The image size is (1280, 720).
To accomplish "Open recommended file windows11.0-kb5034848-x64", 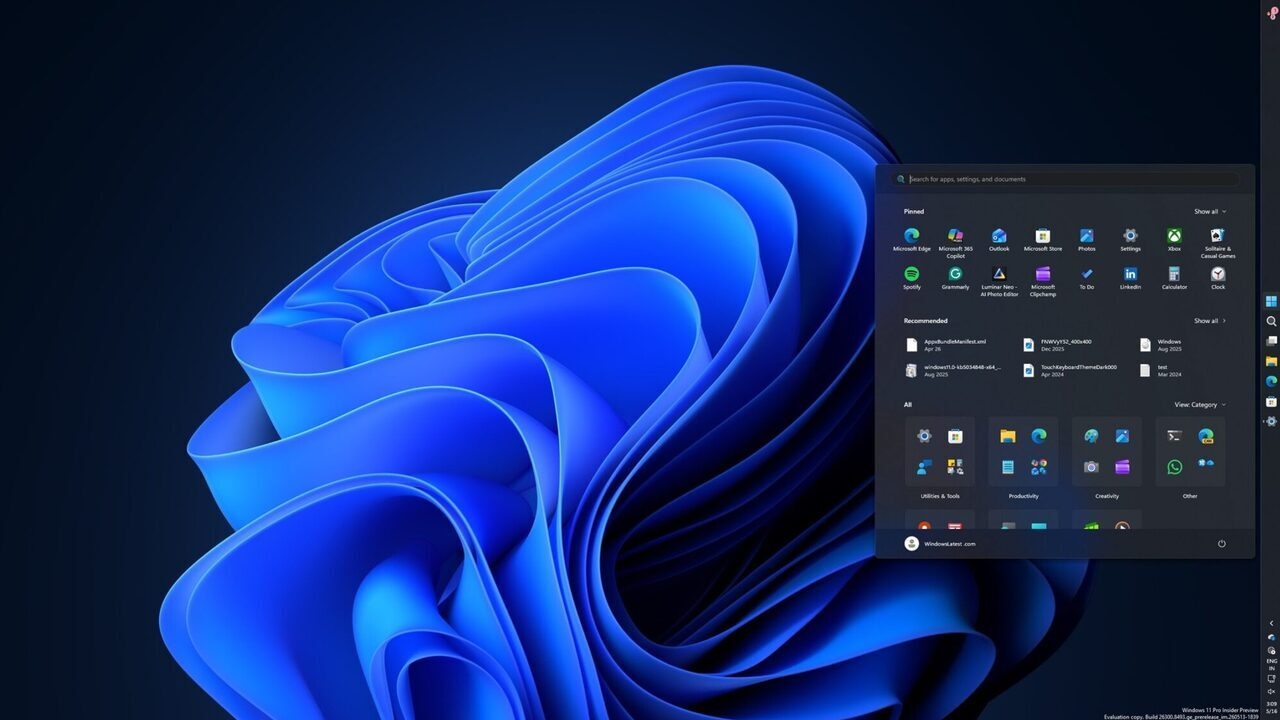I will (953, 370).
